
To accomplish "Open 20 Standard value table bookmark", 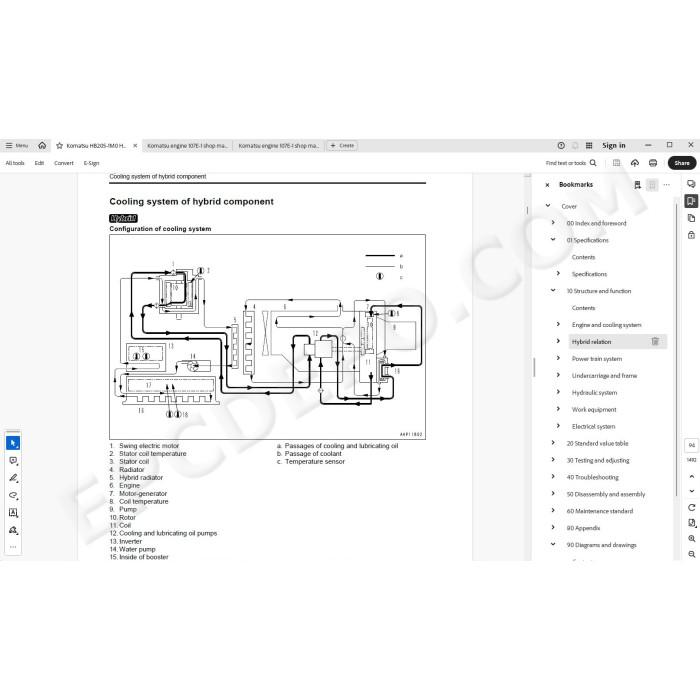I will 597,444.
